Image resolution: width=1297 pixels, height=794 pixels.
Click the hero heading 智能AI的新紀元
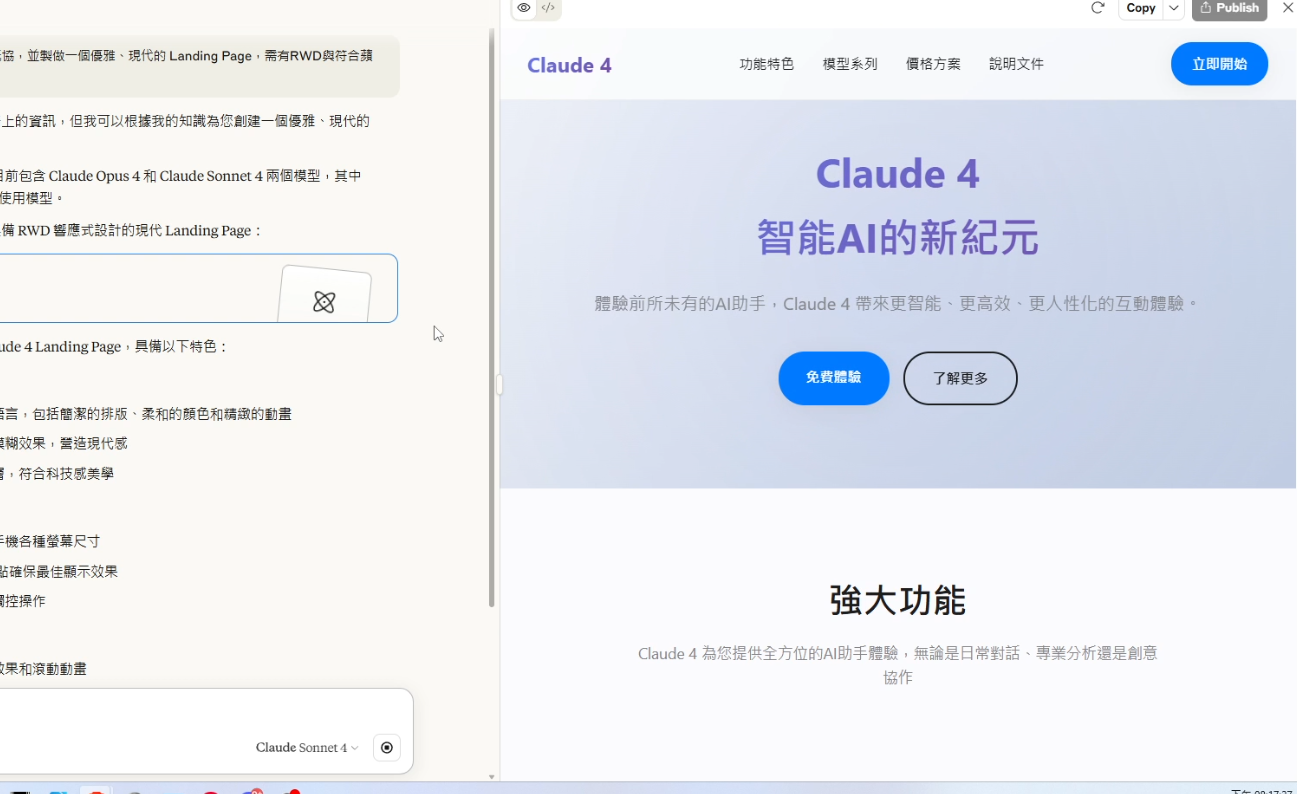point(897,238)
